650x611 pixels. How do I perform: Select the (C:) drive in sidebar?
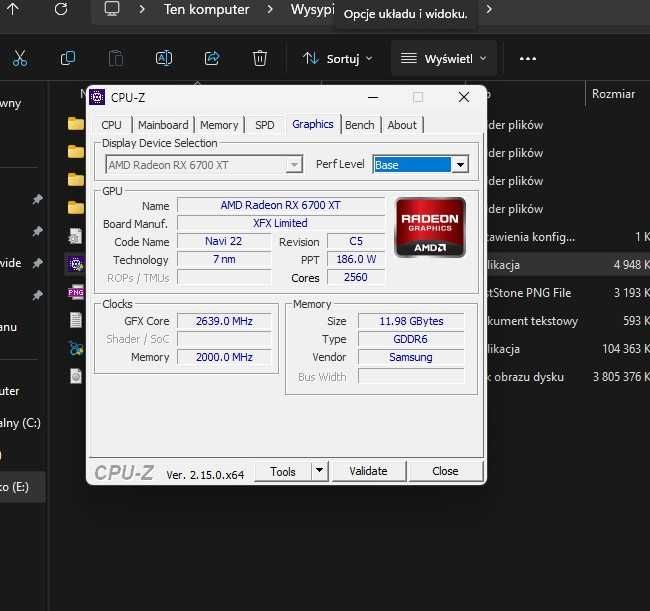[21, 423]
